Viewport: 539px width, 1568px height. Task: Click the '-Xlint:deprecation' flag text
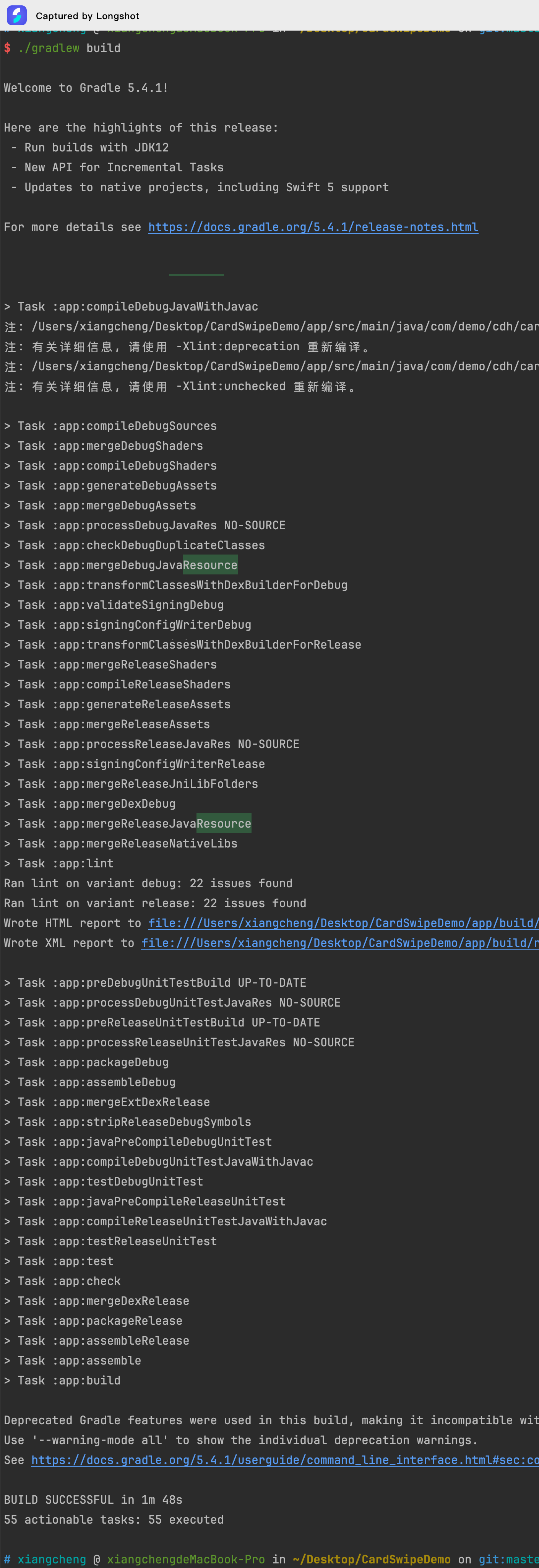(237, 346)
